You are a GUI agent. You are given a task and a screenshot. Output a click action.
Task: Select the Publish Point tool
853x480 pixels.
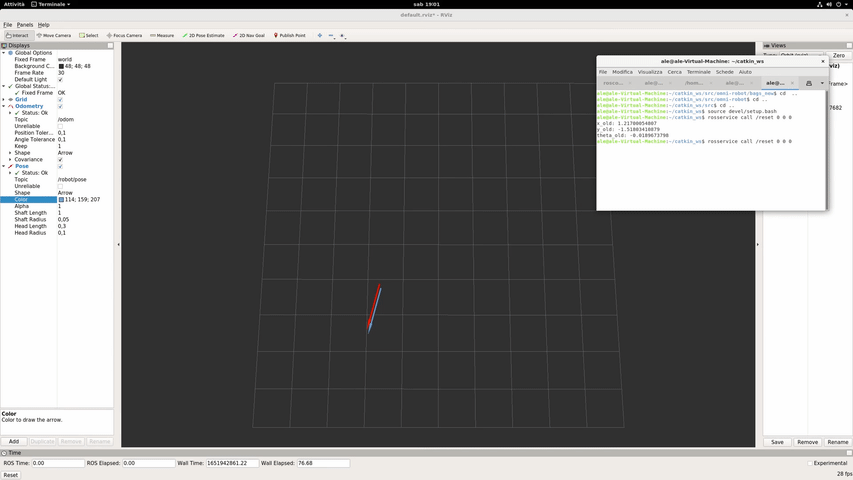tap(289, 35)
